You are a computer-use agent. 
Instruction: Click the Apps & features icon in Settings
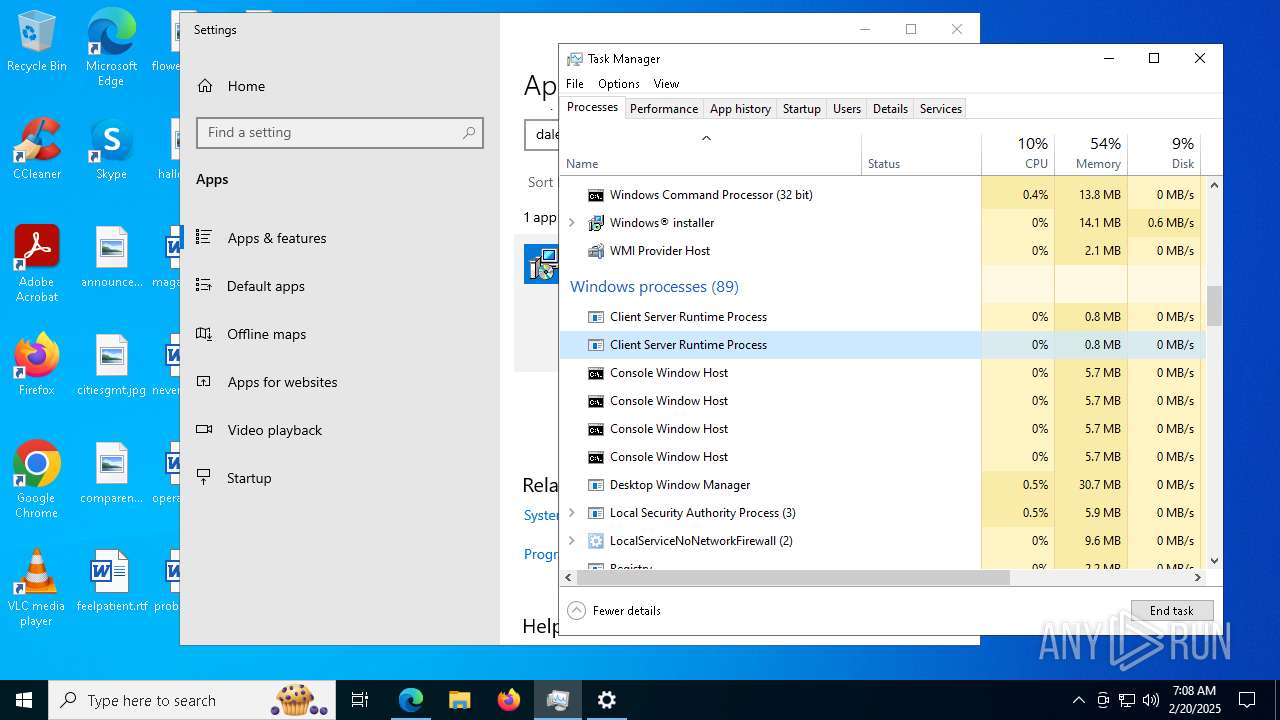(x=204, y=238)
